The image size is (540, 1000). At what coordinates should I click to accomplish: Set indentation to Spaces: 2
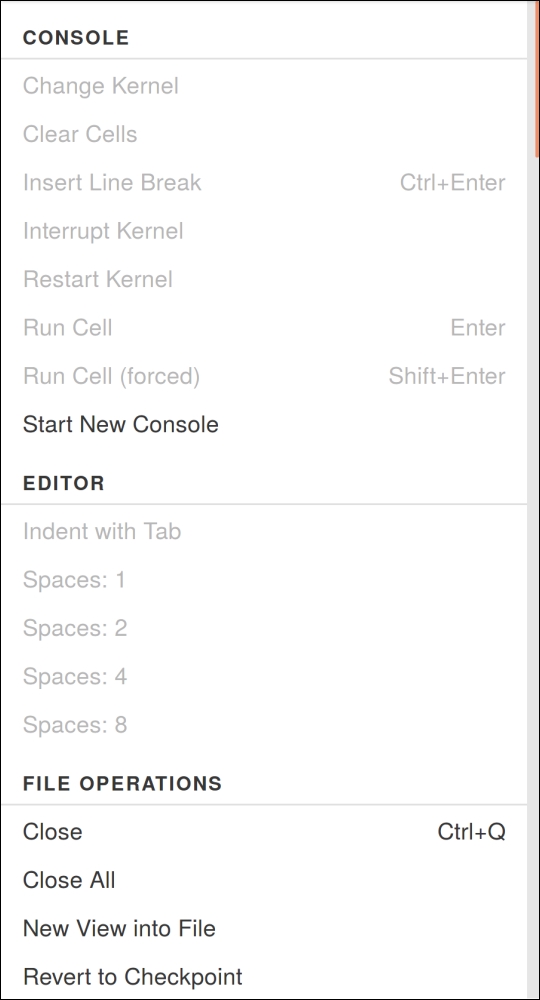pos(264,628)
